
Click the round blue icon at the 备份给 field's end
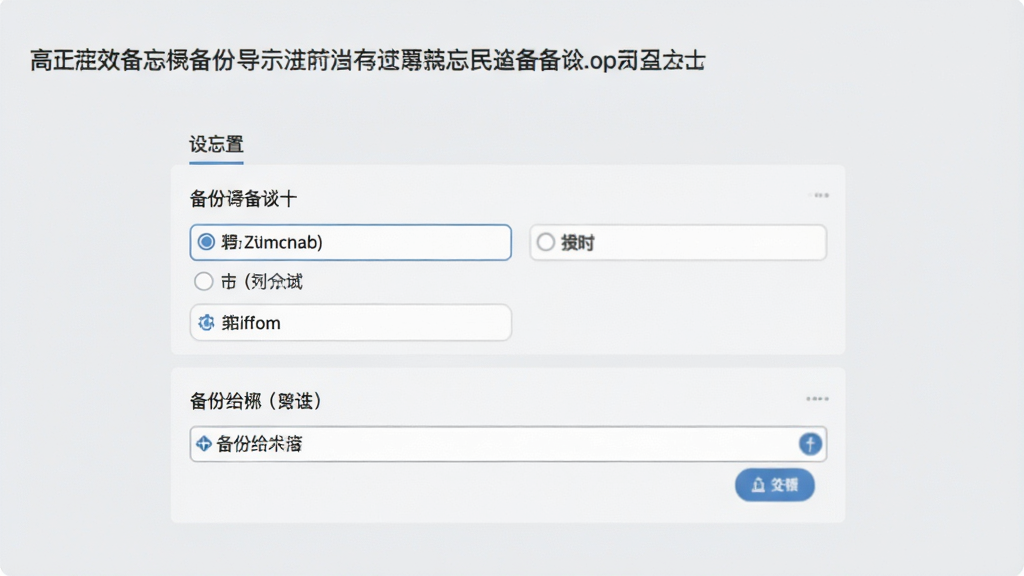[810, 444]
